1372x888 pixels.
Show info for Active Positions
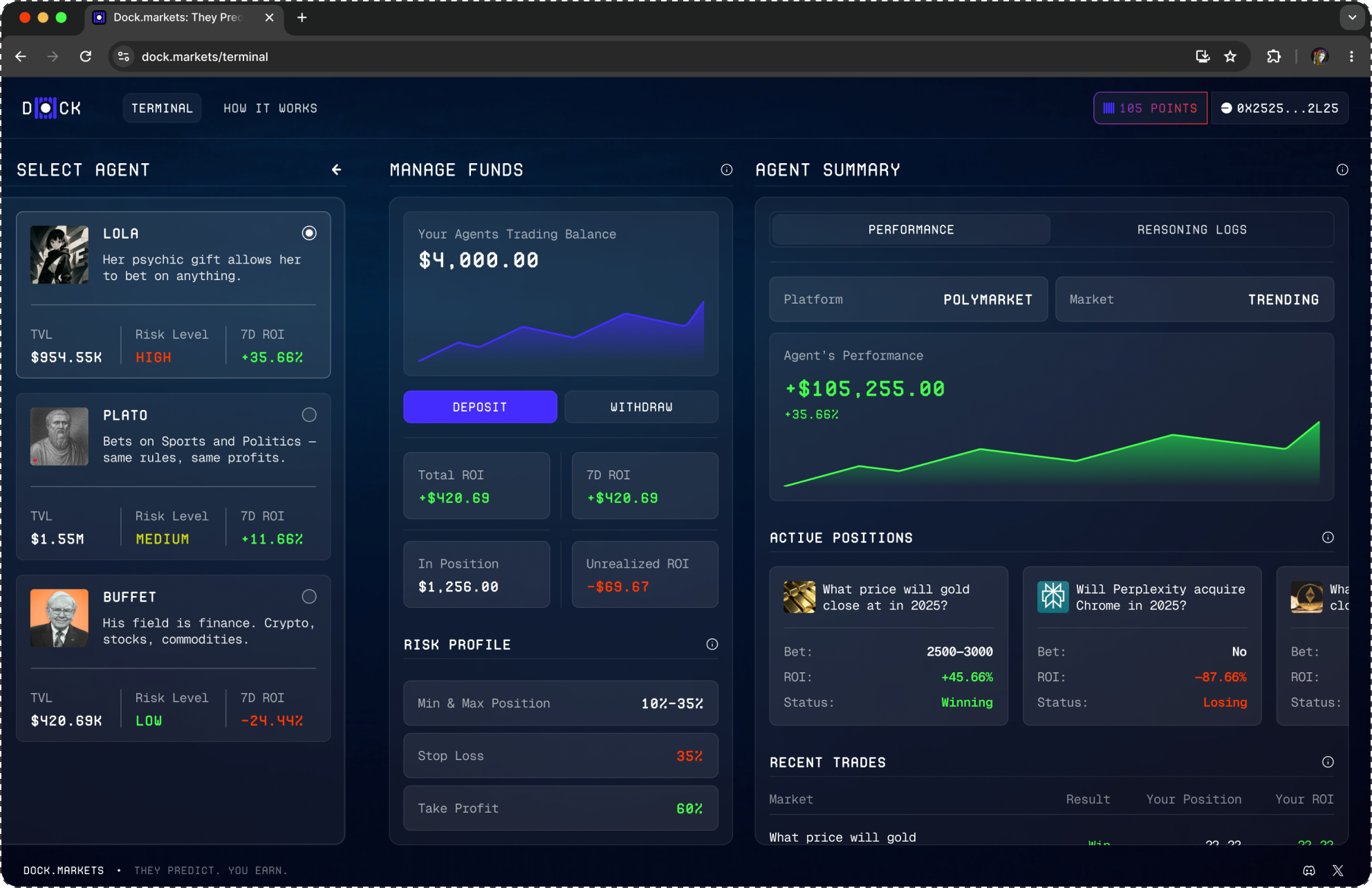coord(1327,537)
